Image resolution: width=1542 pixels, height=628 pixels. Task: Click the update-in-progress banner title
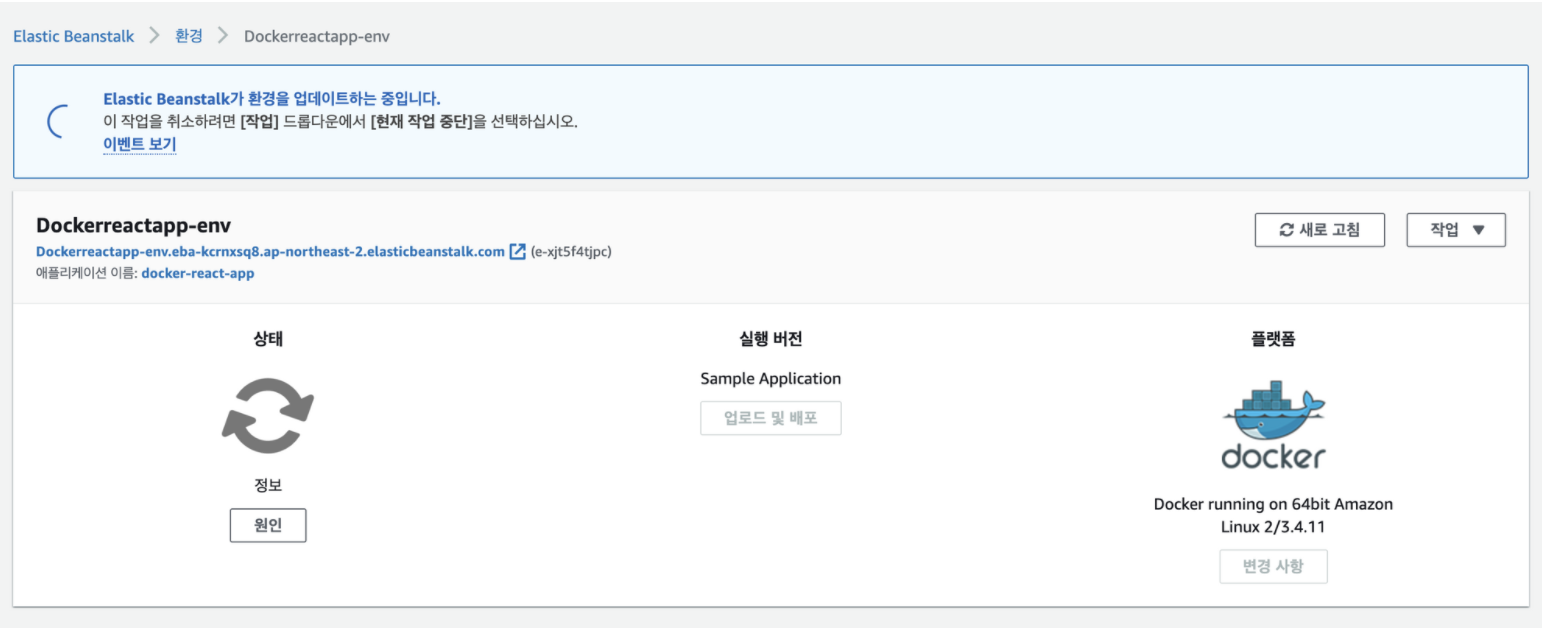click(x=272, y=99)
